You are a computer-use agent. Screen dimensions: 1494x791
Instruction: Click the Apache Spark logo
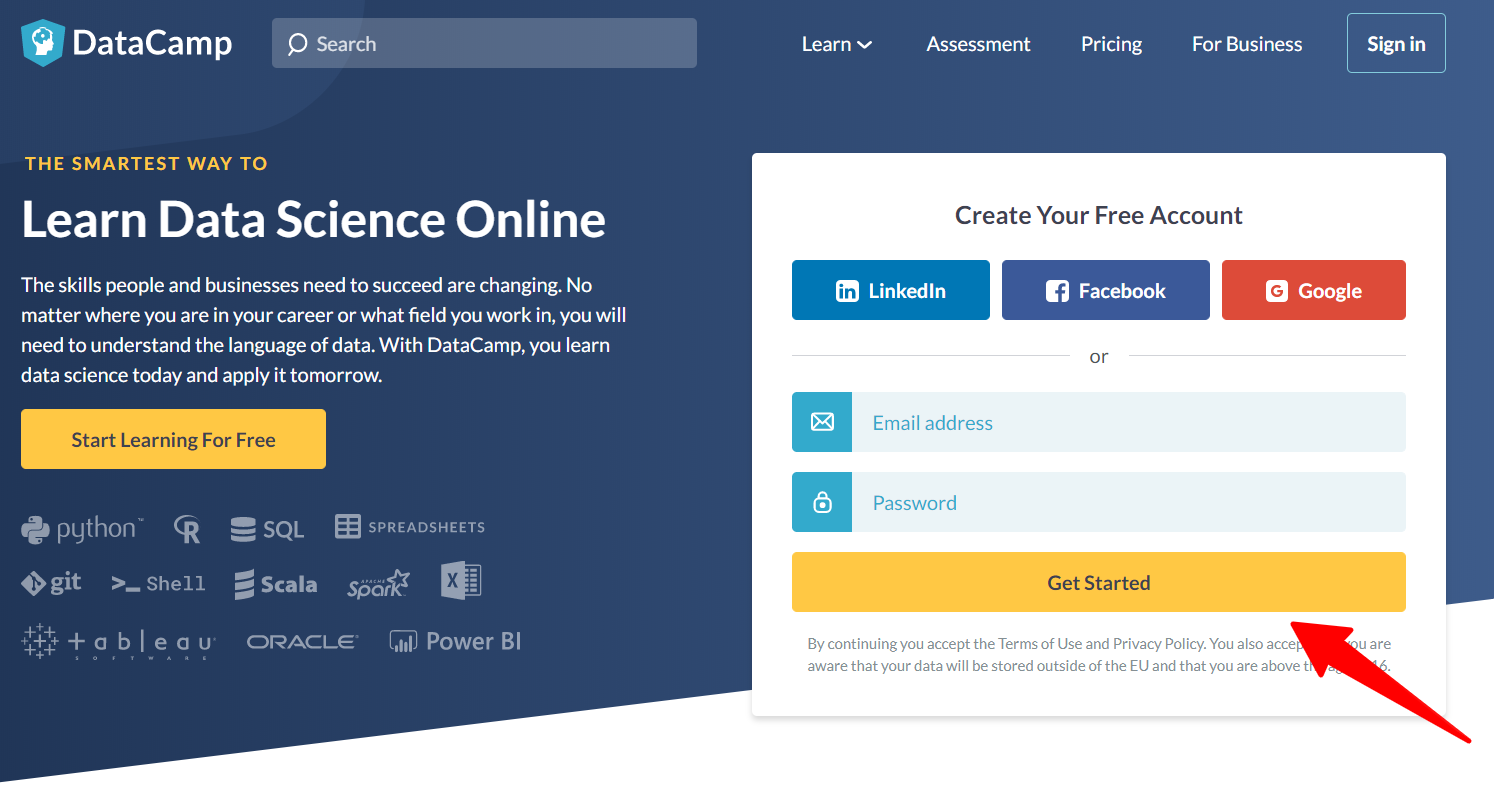click(x=378, y=585)
